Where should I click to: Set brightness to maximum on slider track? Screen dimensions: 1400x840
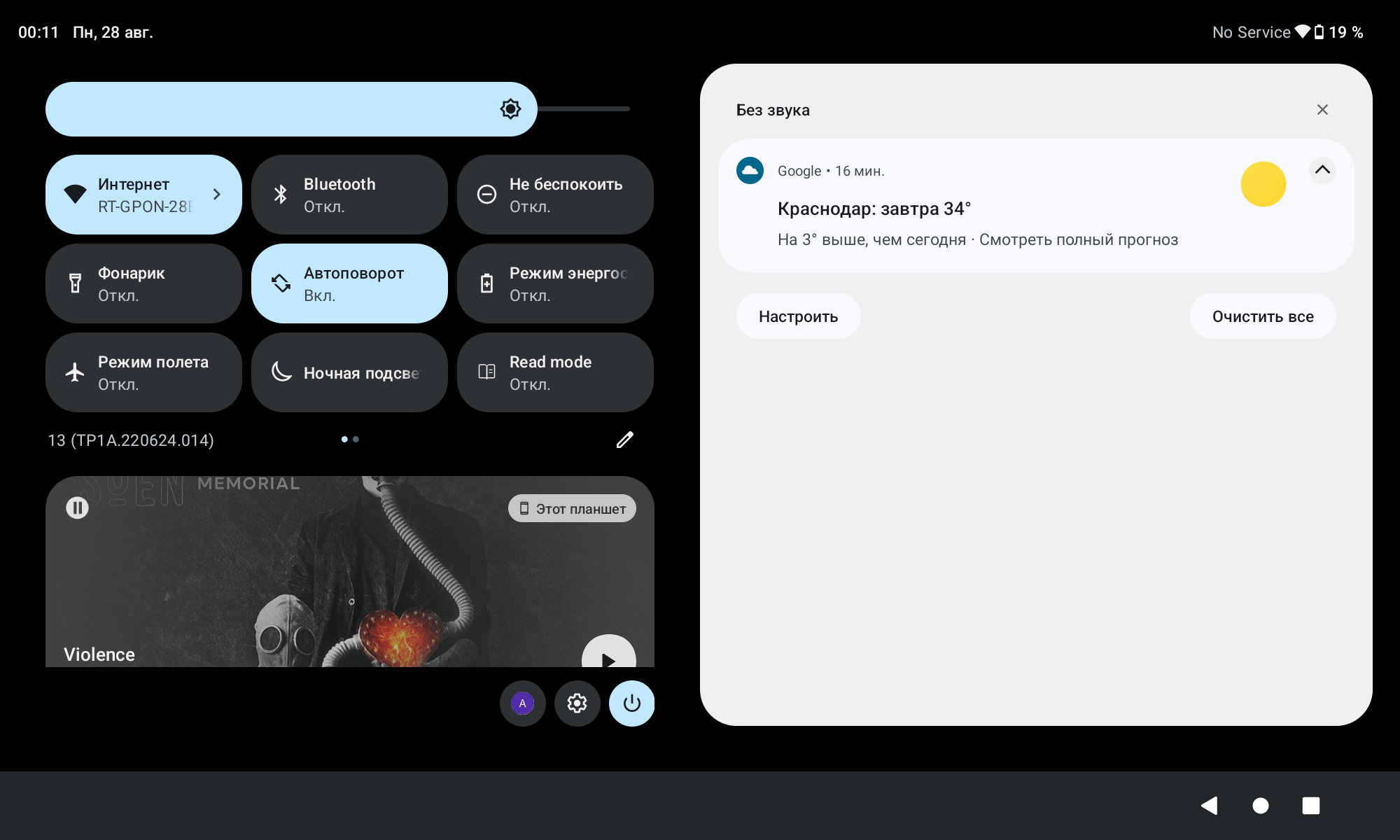(x=628, y=109)
